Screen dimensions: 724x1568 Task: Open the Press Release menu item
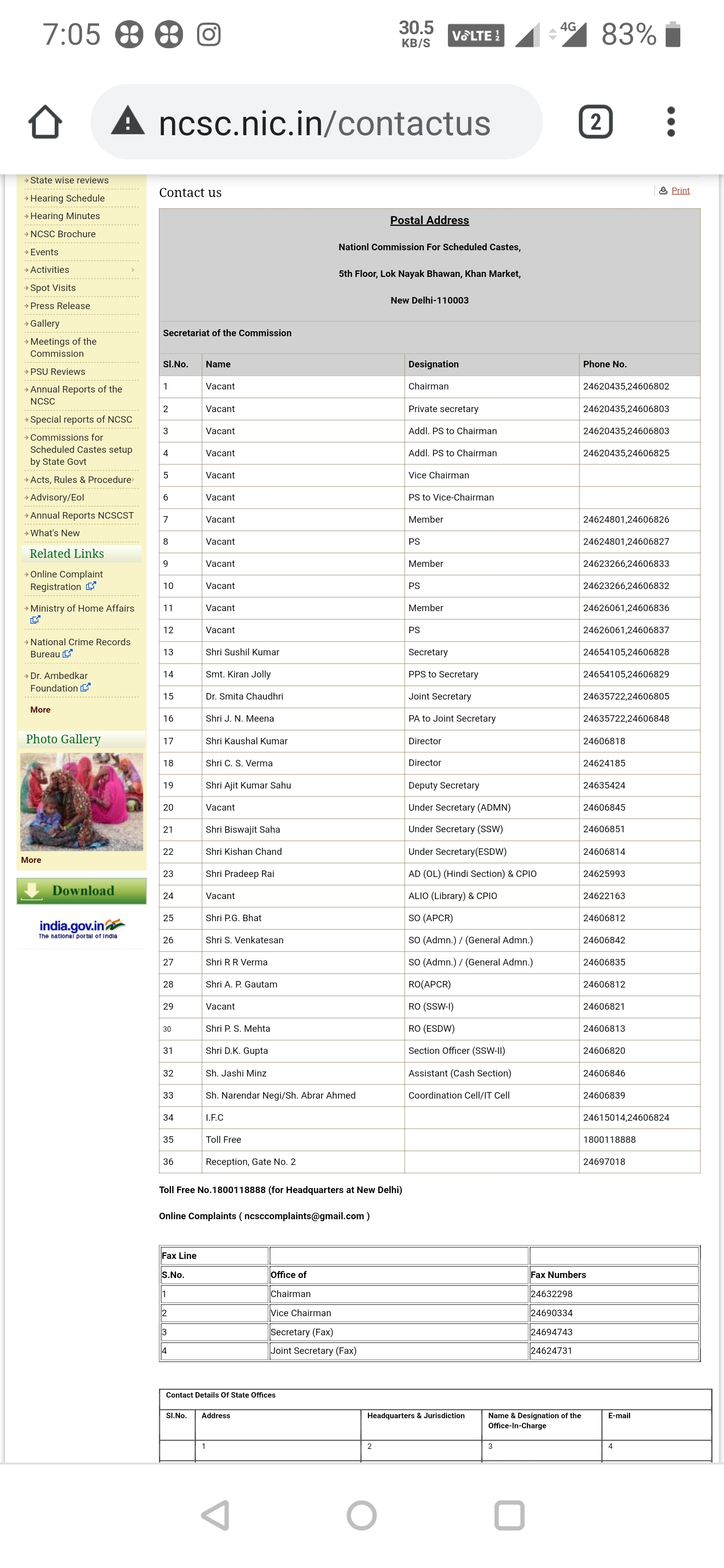(x=60, y=306)
